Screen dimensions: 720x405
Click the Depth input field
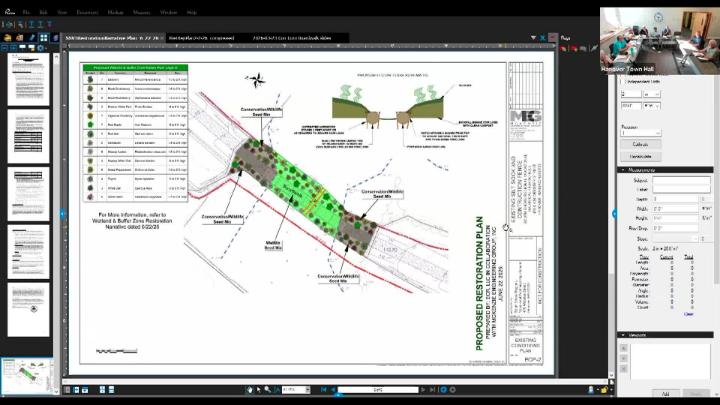coord(675,199)
